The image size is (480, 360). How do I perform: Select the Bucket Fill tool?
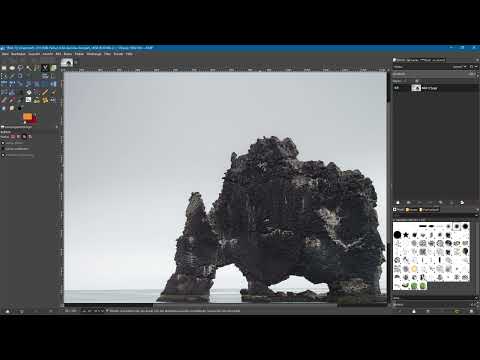pos(28,92)
